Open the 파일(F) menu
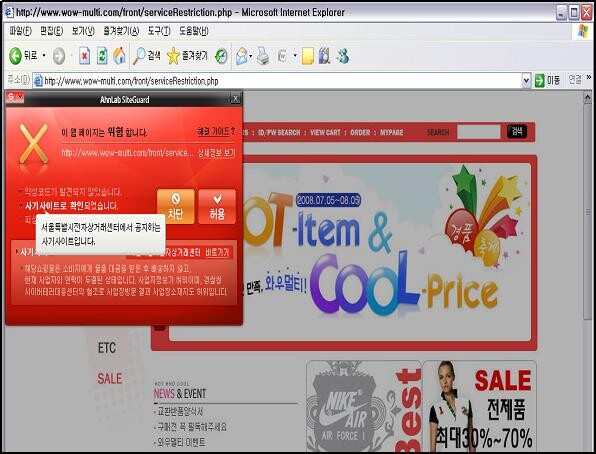Viewport: 596px width, 454px height. pos(20,31)
